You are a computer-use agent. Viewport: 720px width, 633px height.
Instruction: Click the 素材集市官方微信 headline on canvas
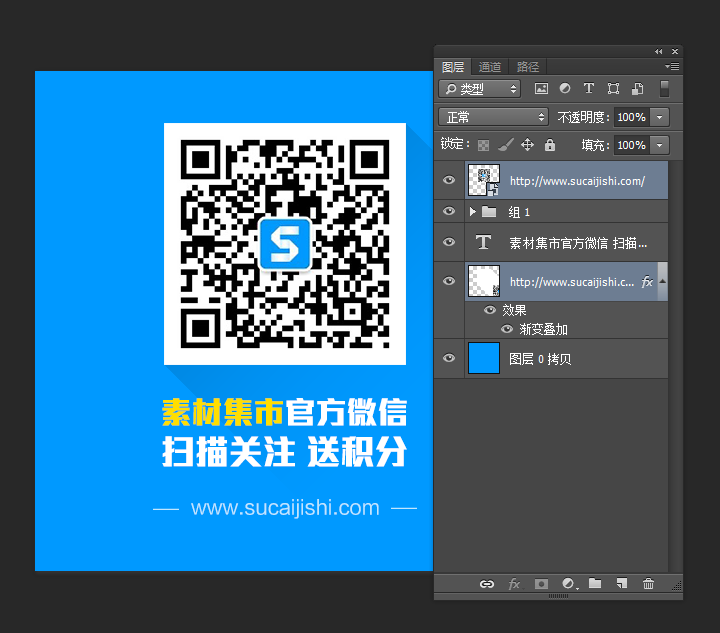pyautogui.click(x=285, y=412)
